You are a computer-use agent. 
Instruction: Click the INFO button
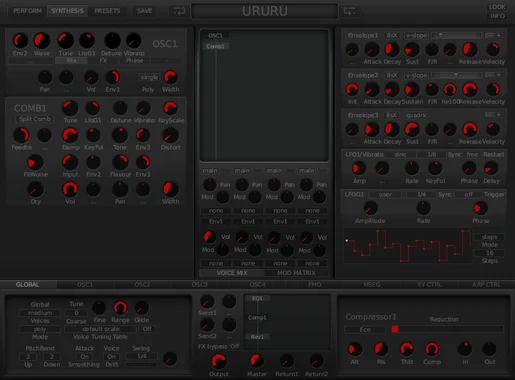click(497, 16)
